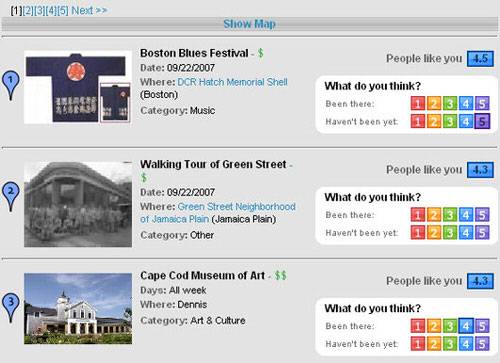Open DCR Hatch Memorial Shell venue link
500x363 pixels.
pos(232,82)
